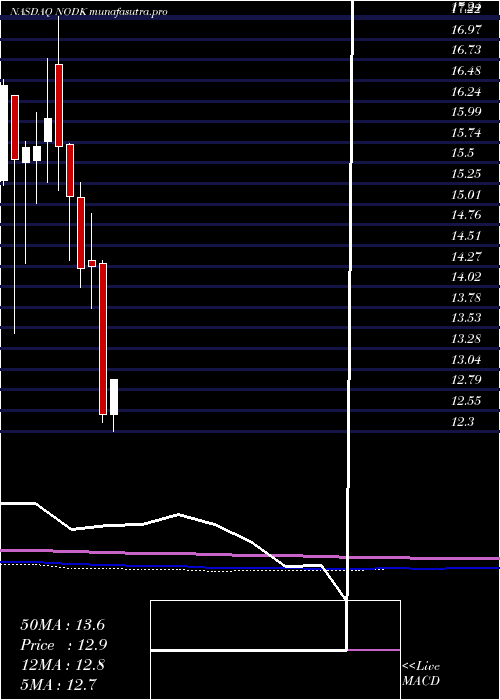Click the 15.25 price axis label
Viewport: 500px width, 700px height.
click(467, 174)
